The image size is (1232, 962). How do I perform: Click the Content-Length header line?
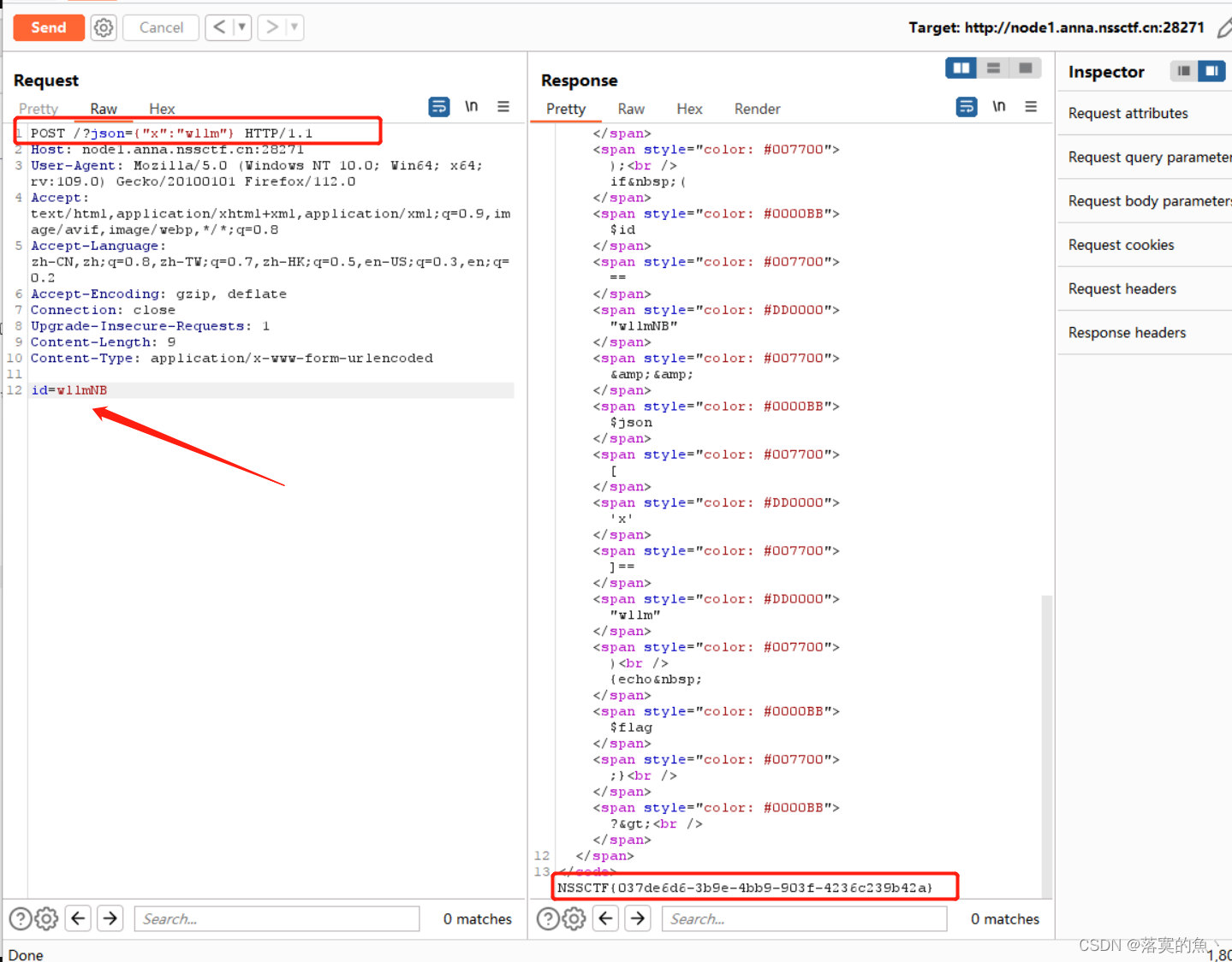point(104,342)
